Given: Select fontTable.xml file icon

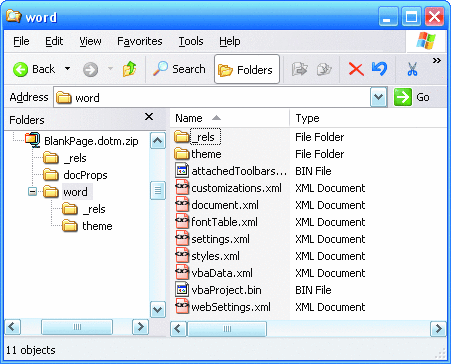Looking at the screenshot, I should point(182,222).
